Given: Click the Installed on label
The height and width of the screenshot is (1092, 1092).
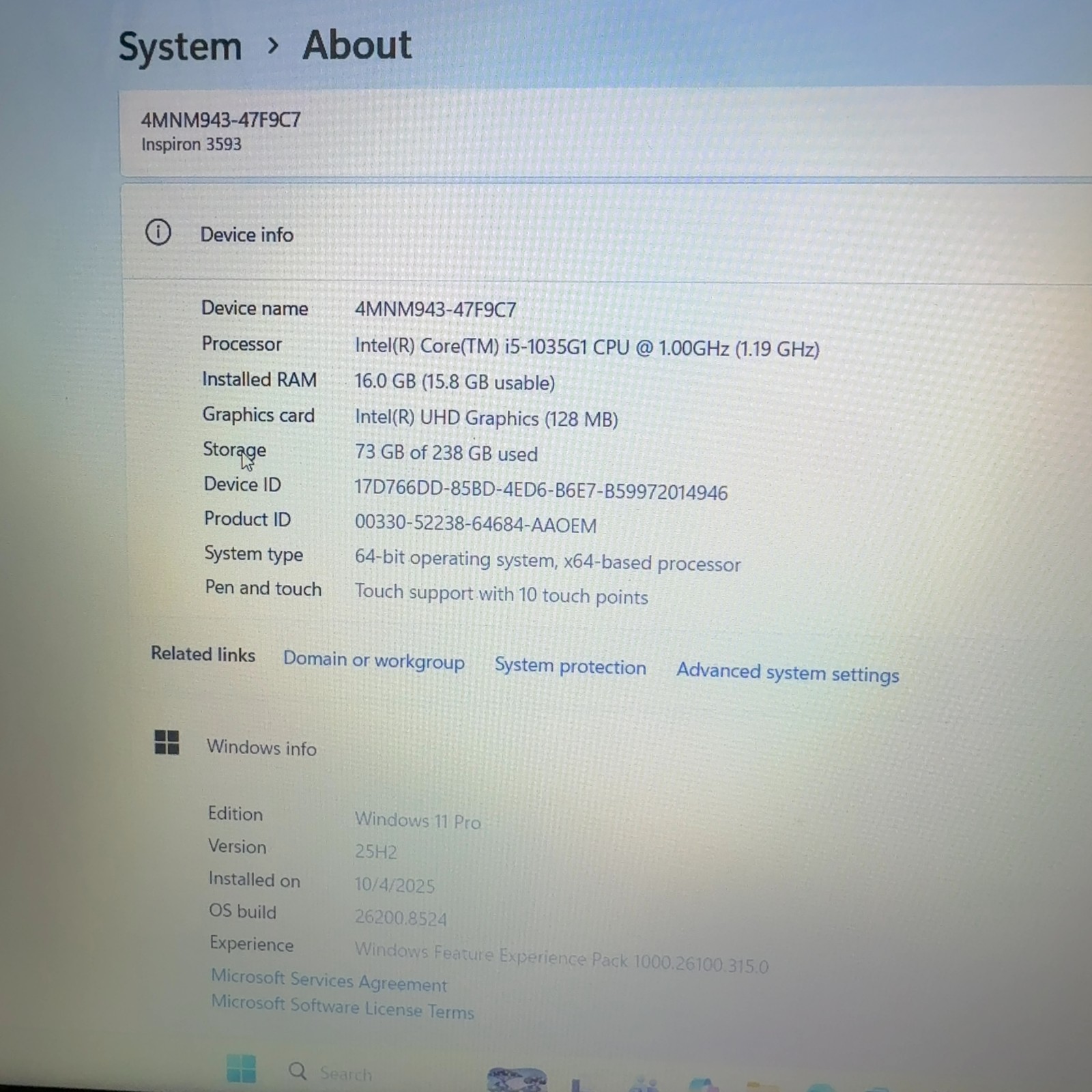Looking at the screenshot, I should coord(255,880).
